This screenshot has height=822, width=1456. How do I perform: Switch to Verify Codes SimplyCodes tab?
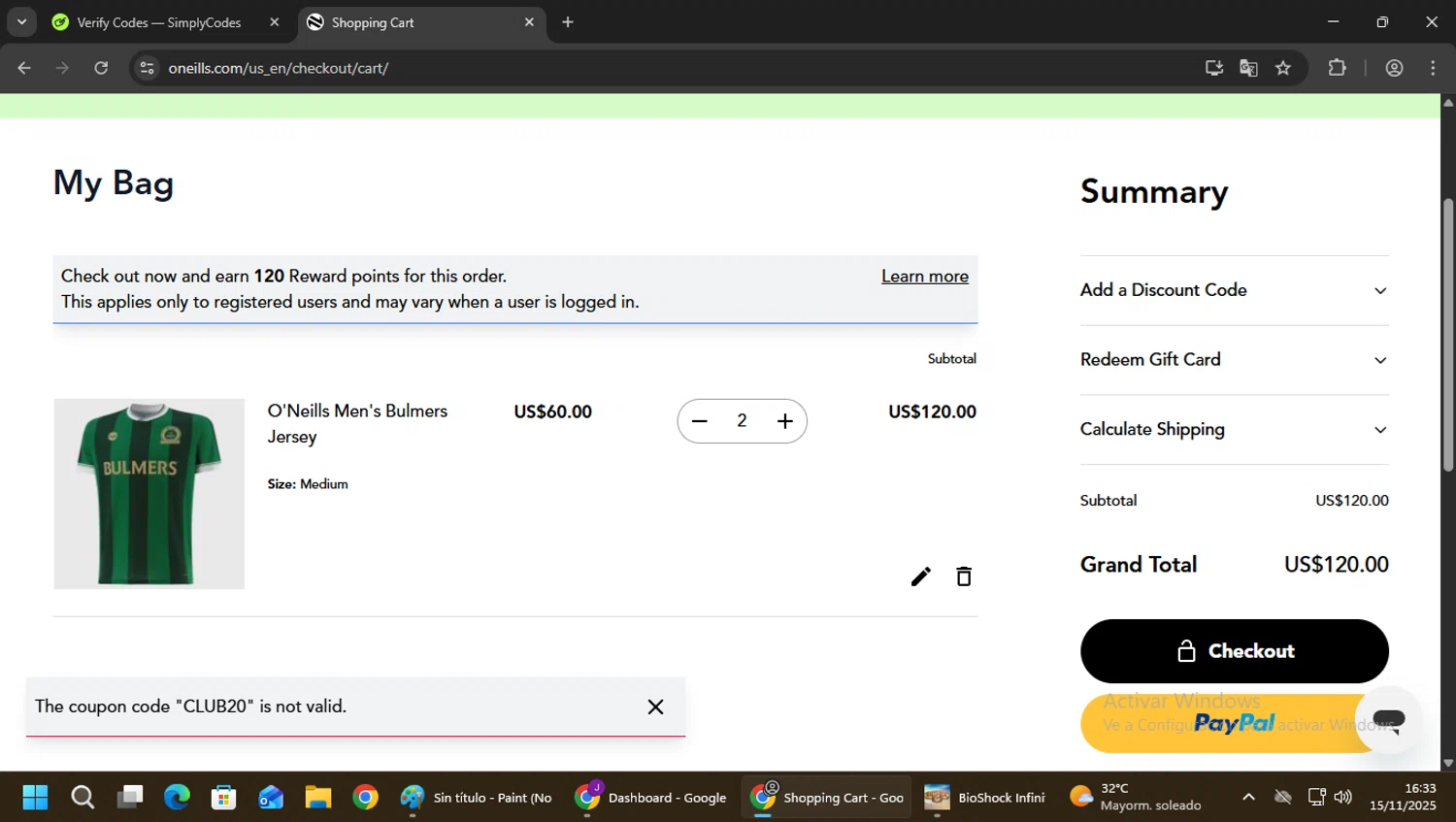pyautogui.click(x=159, y=22)
